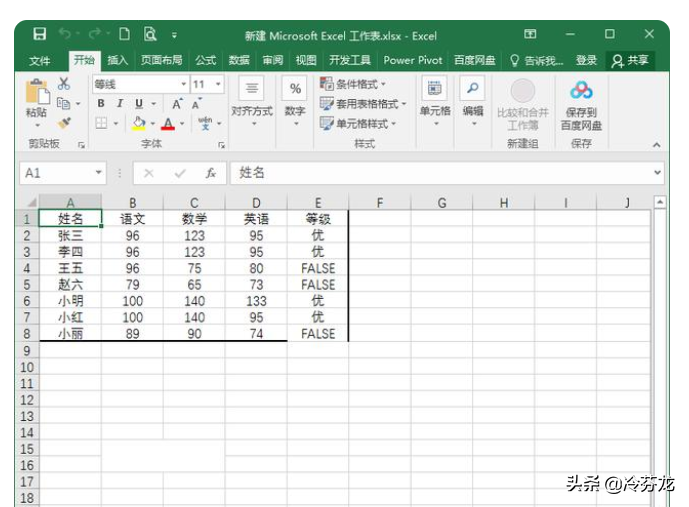Click the Cut scissors icon
This screenshot has height=507, width=689.
(64, 83)
